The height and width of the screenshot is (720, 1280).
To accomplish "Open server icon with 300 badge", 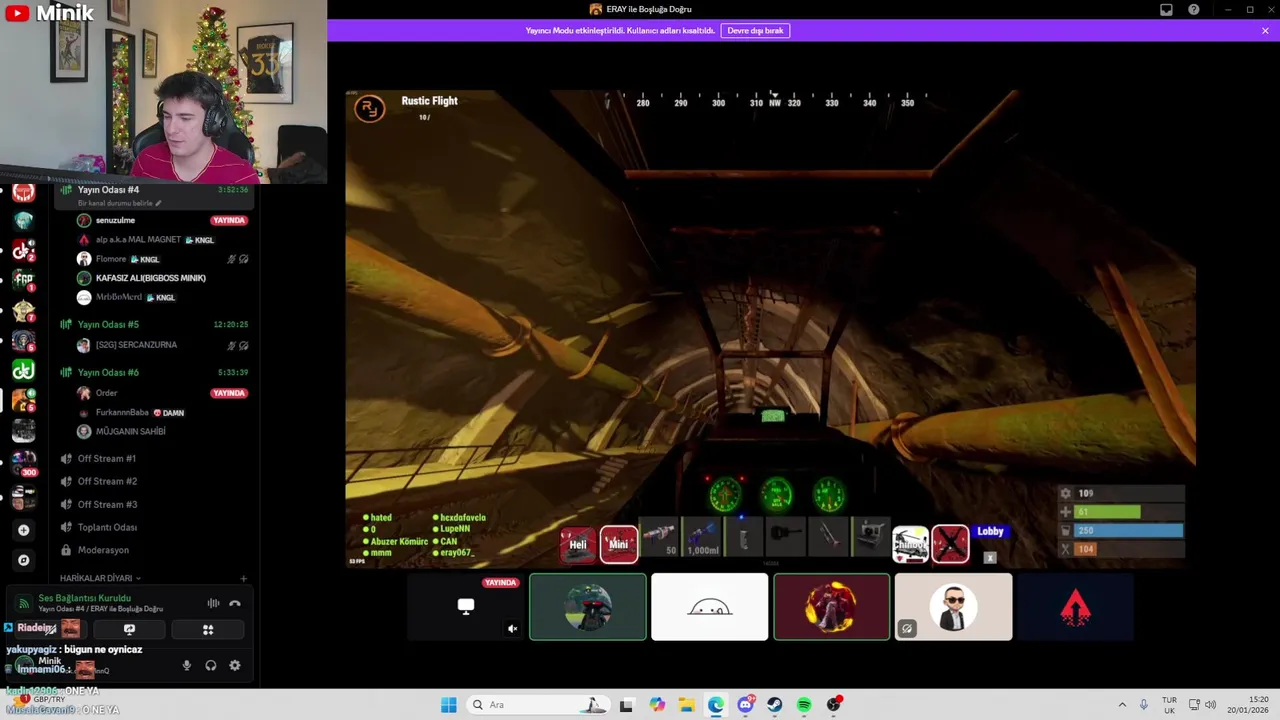I will point(23,462).
